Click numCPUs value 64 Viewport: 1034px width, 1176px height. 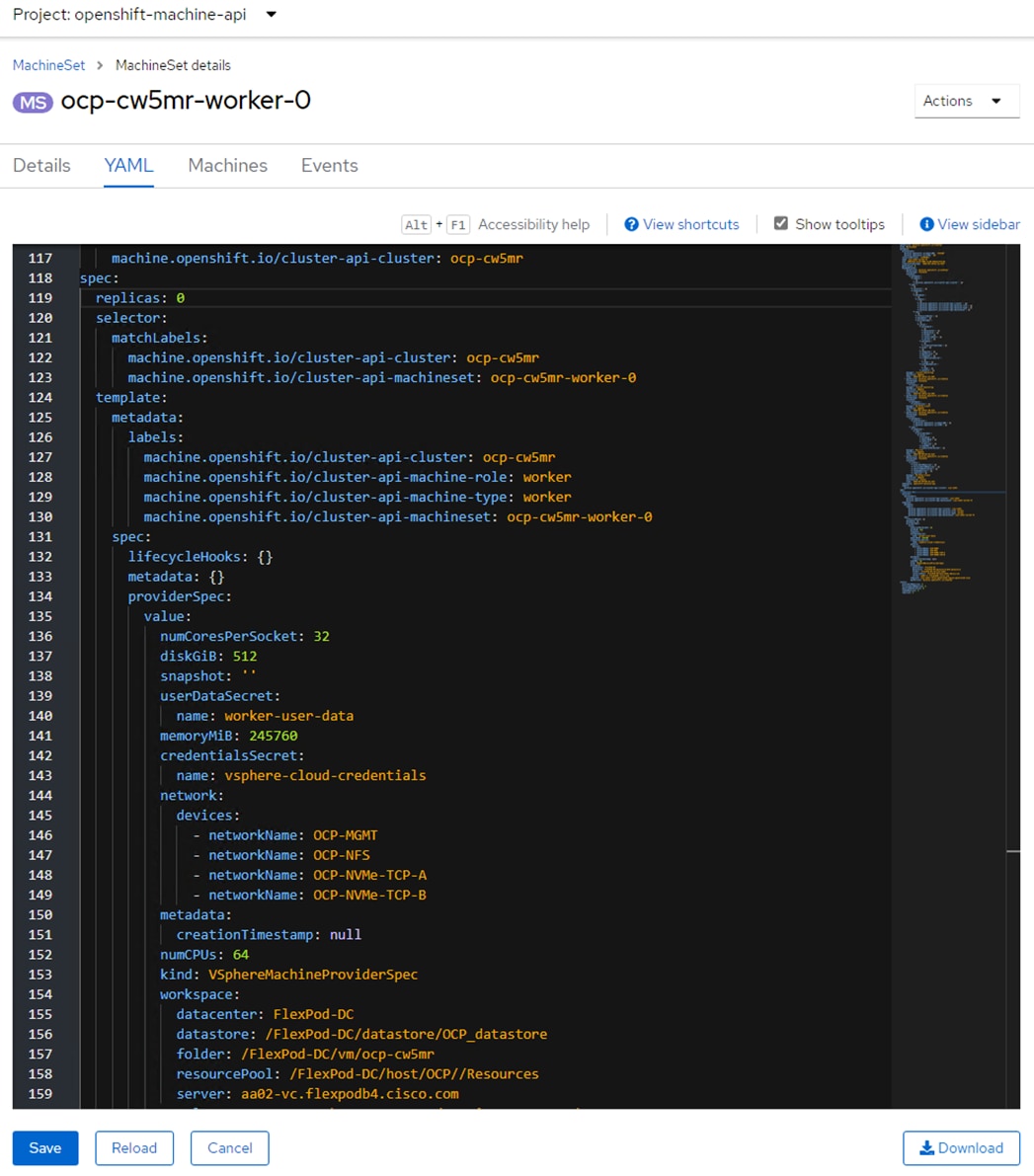click(241, 955)
